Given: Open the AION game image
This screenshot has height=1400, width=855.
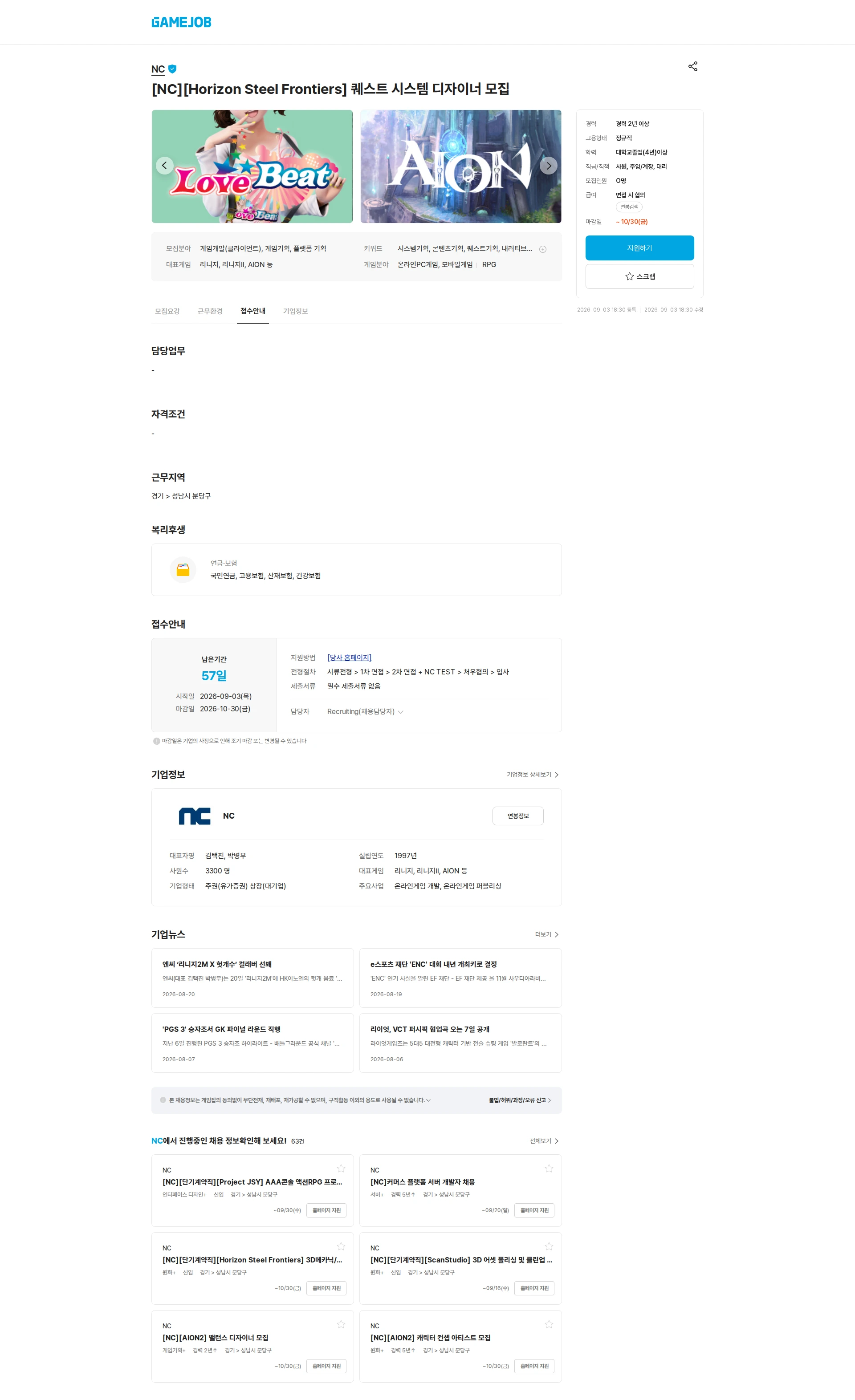Looking at the screenshot, I should point(460,166).
